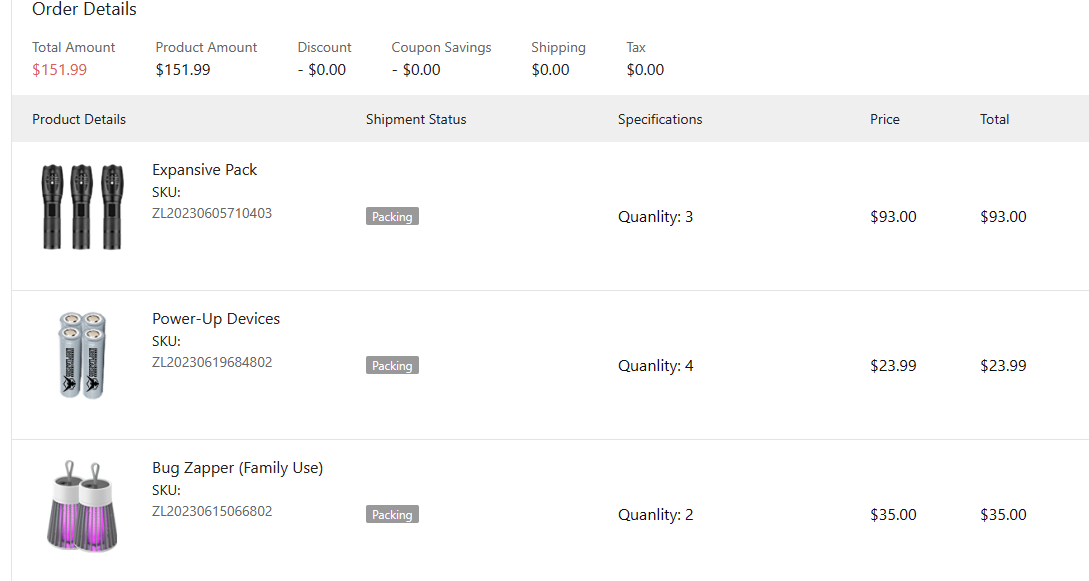Click the batteries product image
This screenshot has width=1089, height=581.
tap(82, 356)
